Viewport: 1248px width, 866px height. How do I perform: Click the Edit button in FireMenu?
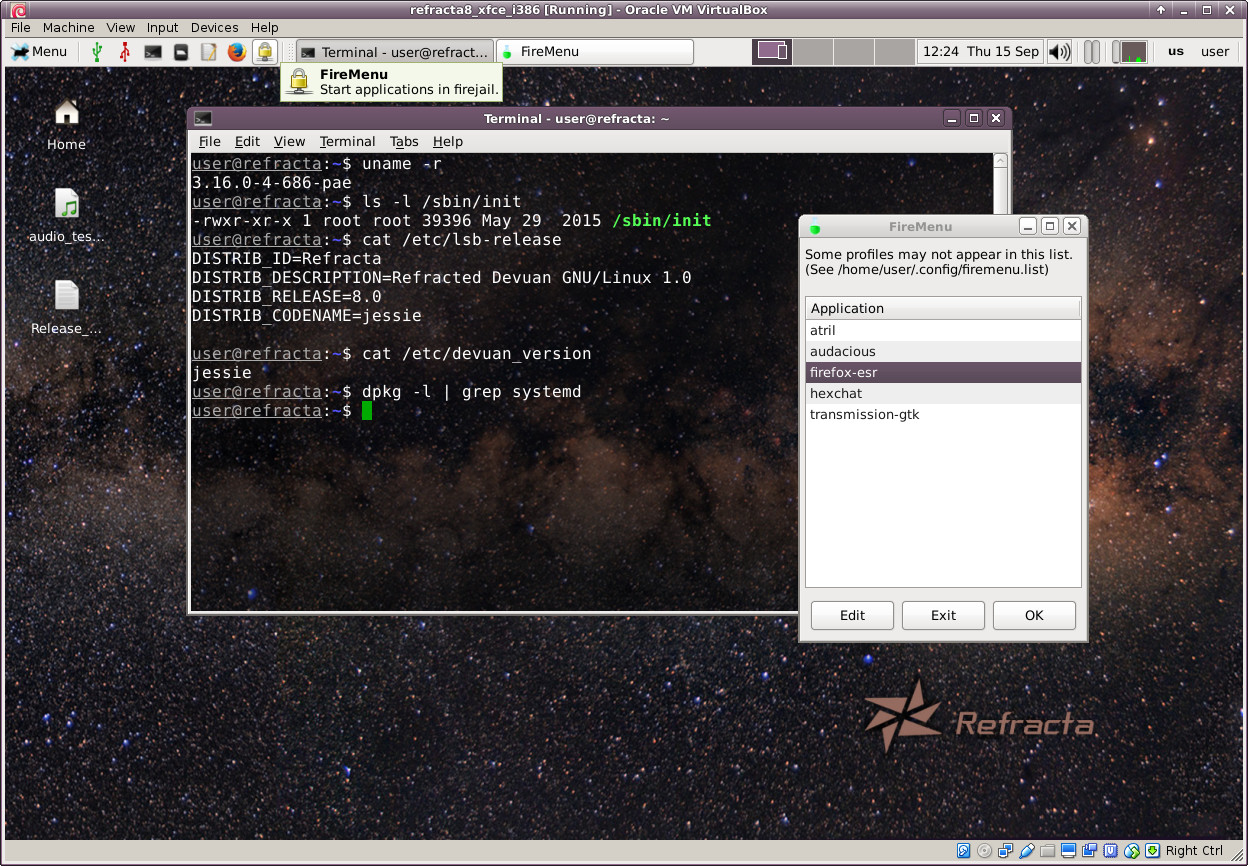click(x=852, y=615)
